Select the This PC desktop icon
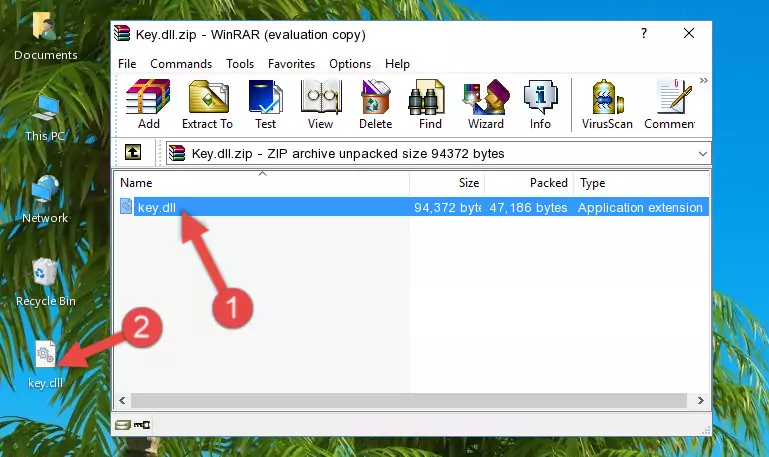 tap(45, 118)
